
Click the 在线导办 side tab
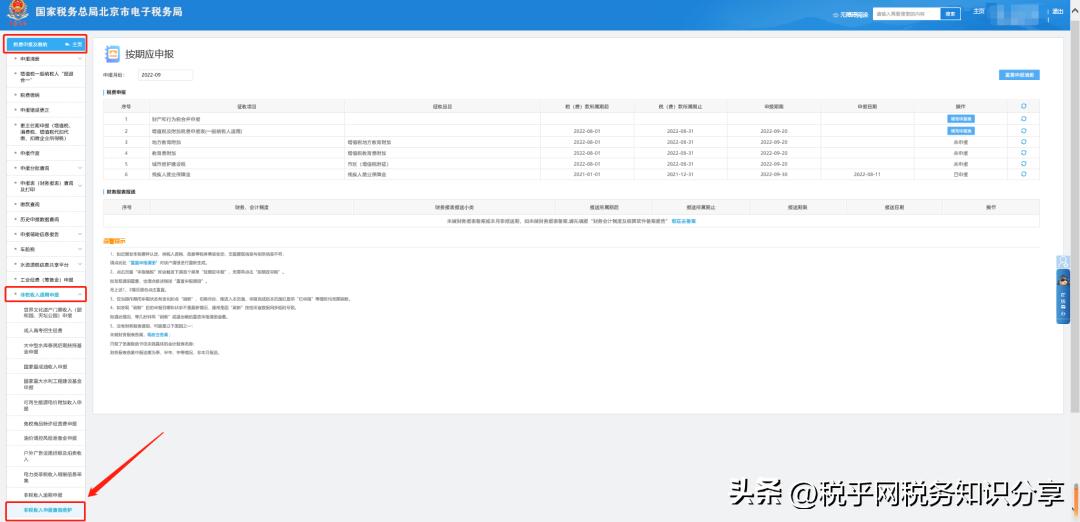(x=1063, y=296)
